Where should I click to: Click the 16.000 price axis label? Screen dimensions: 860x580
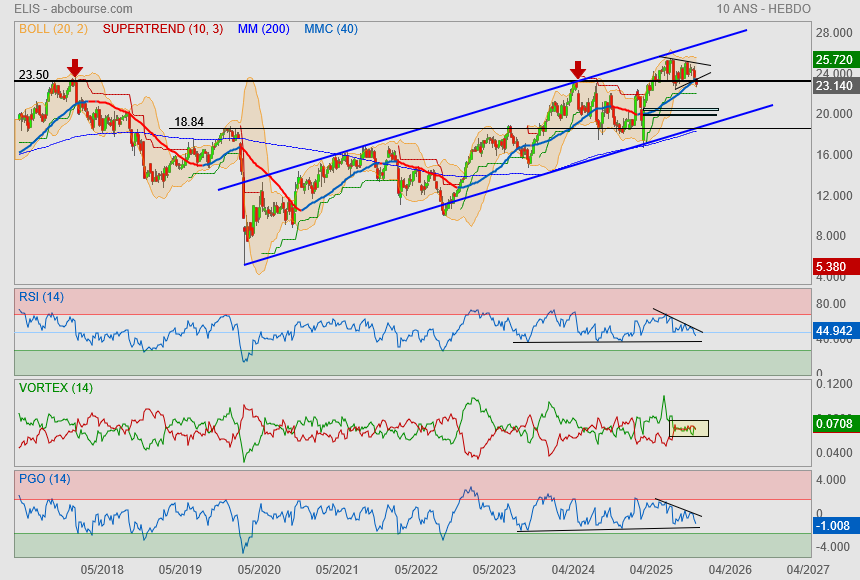pos(834,155)
